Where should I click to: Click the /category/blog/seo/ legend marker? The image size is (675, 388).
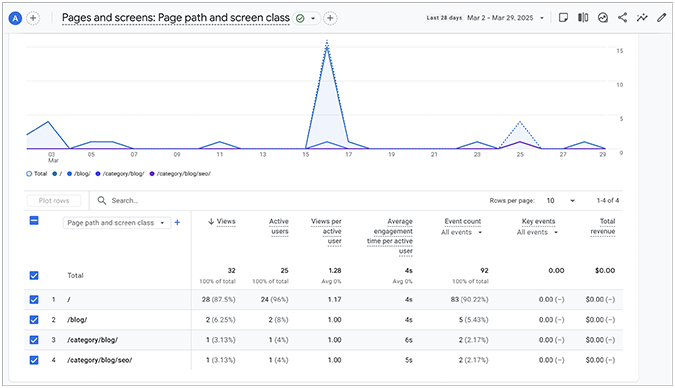point(152,174)
